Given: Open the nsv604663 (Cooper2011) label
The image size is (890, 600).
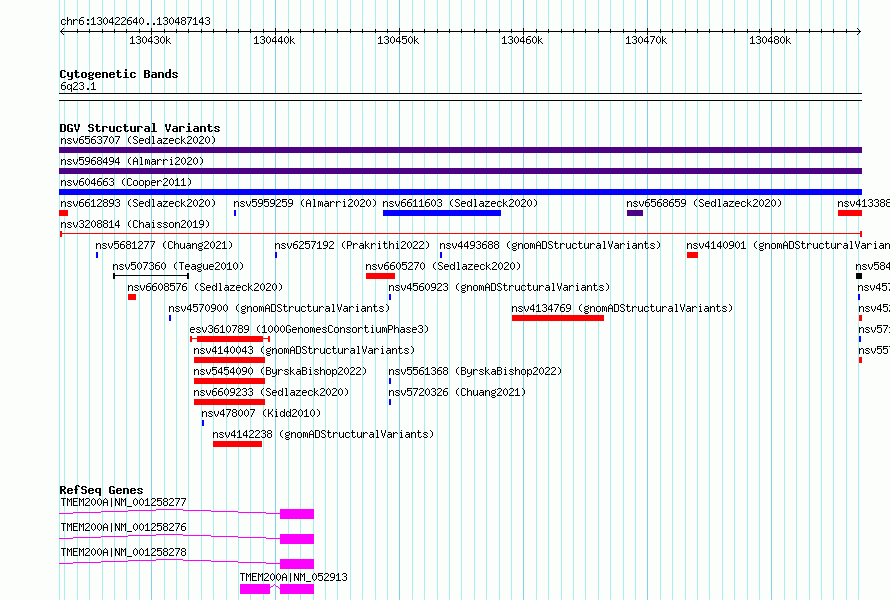Looking at the screenshot, I should pyautogui.click(x=126, y=182).
